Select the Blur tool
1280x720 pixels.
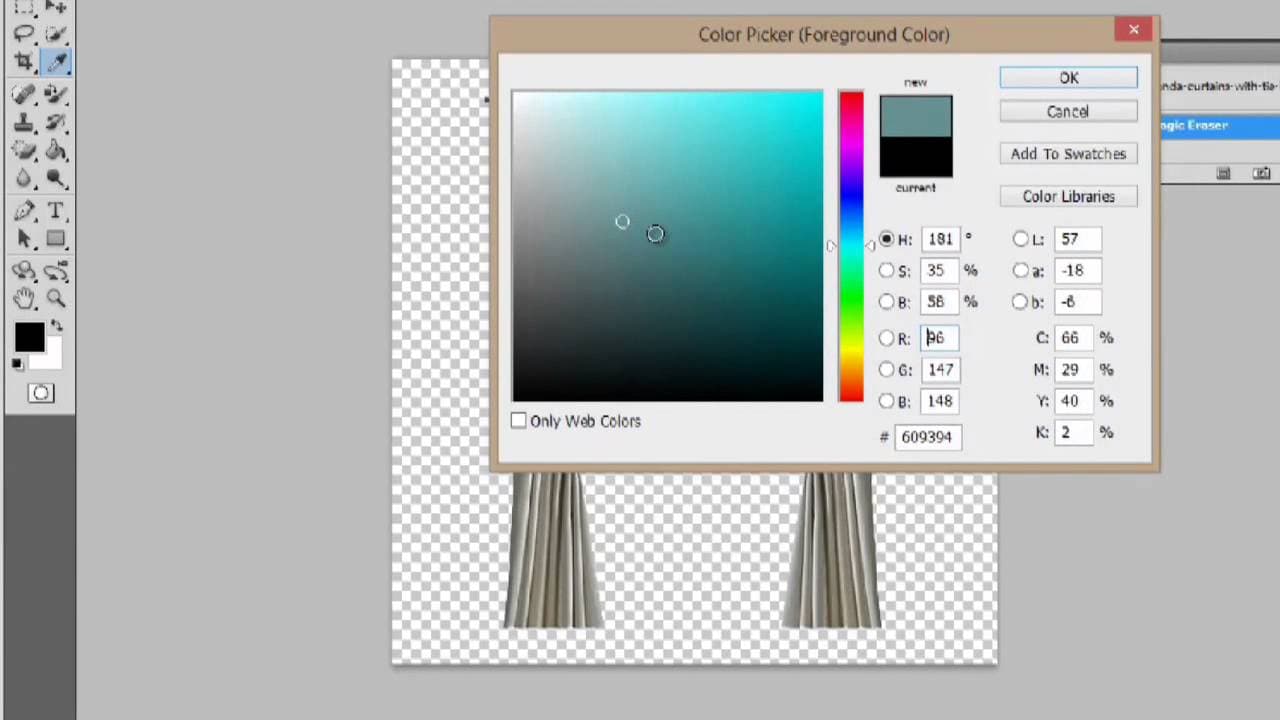click(24, 179)
